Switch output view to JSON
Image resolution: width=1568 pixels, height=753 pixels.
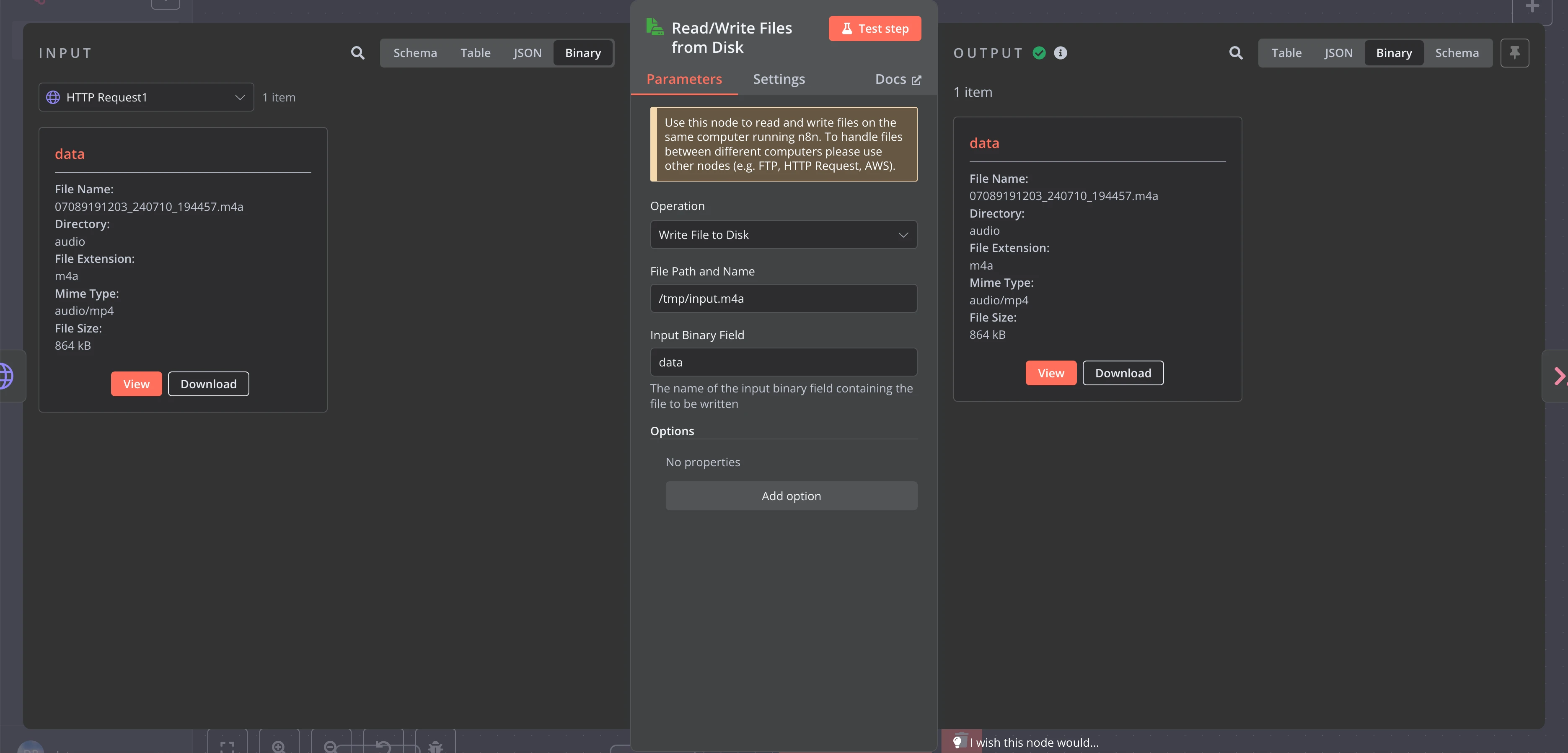click(x=1338, y=53)
